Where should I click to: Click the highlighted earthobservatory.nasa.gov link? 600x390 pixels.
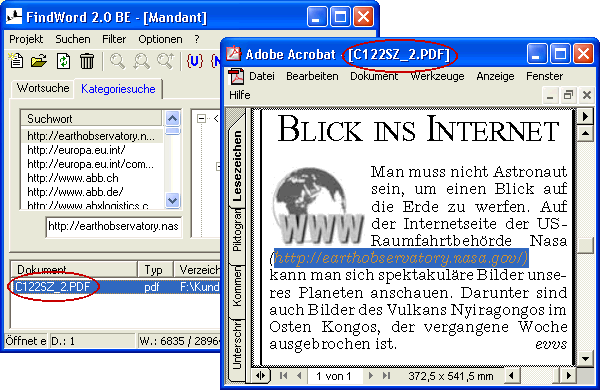tap(401, 258)
